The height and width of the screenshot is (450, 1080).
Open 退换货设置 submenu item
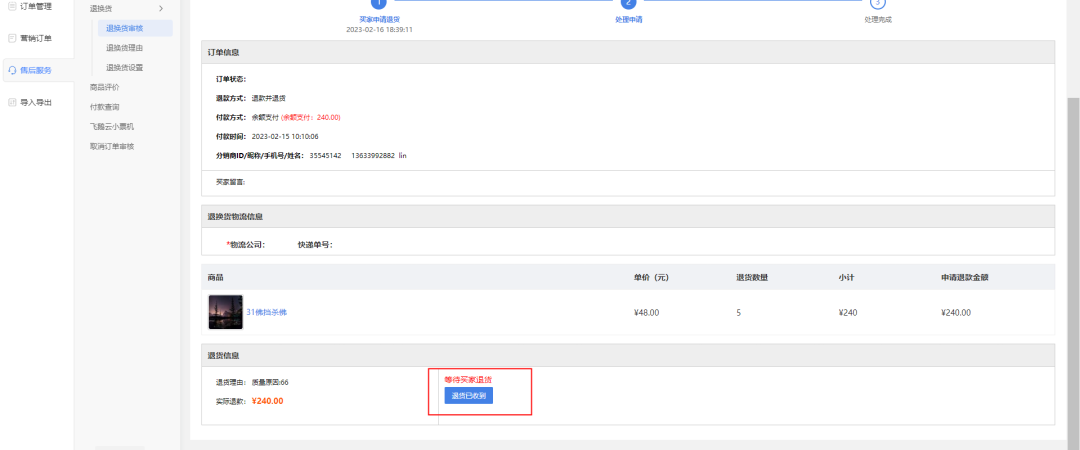point(124,68)
